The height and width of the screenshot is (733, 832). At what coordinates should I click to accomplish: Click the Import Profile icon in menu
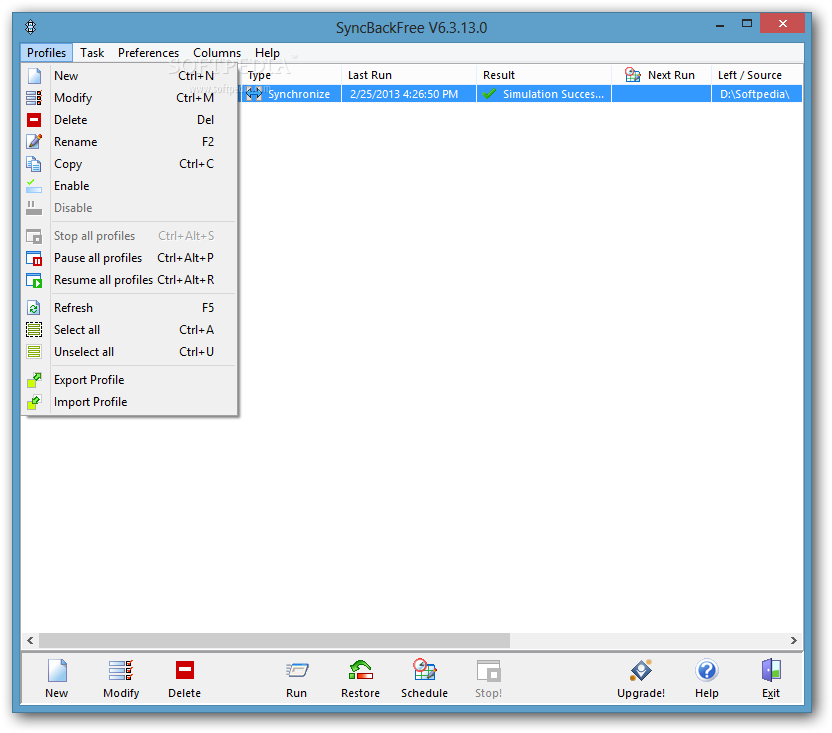click(x=34, y=402)
